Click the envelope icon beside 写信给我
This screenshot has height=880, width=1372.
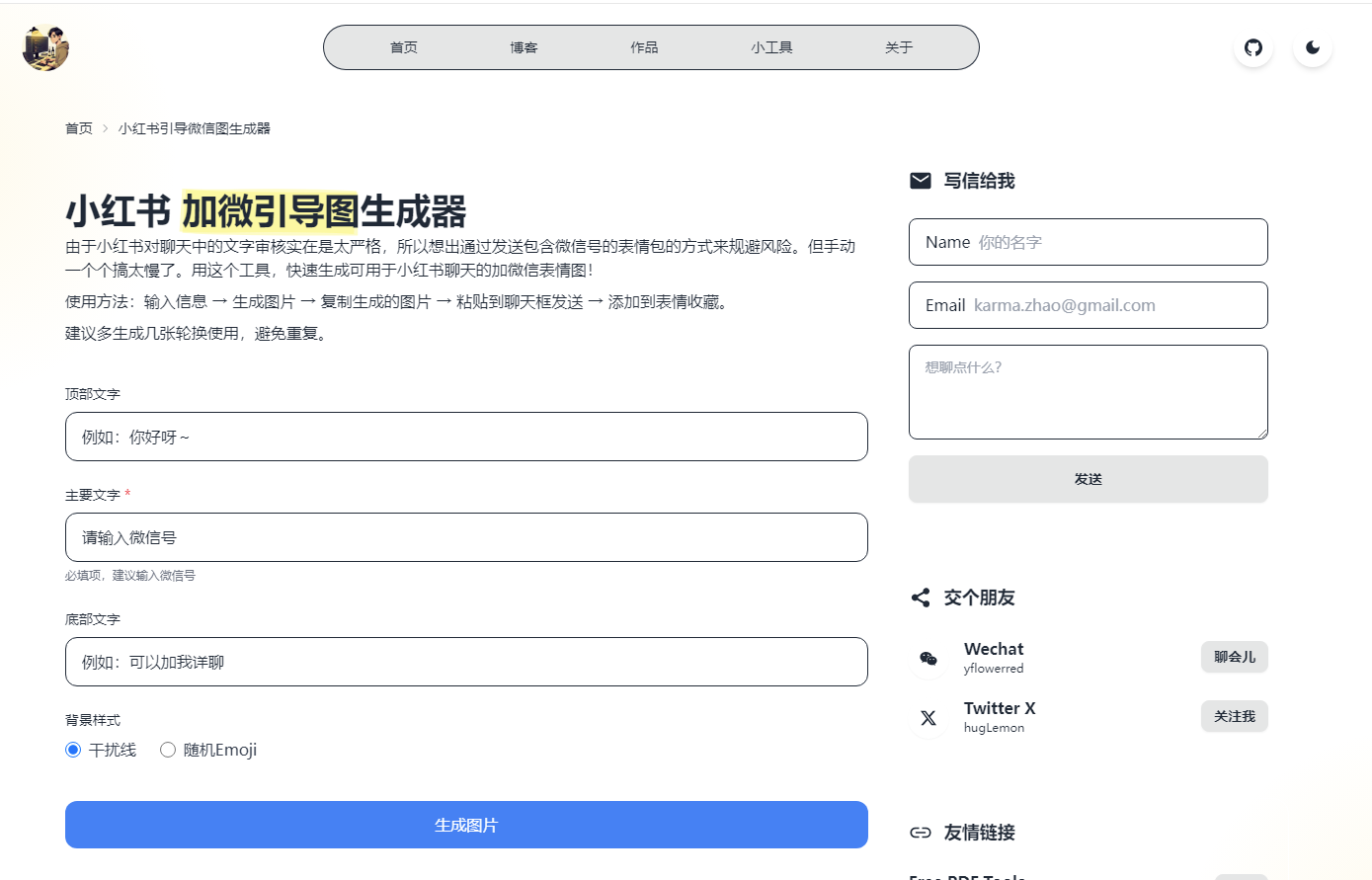(921, 181)
